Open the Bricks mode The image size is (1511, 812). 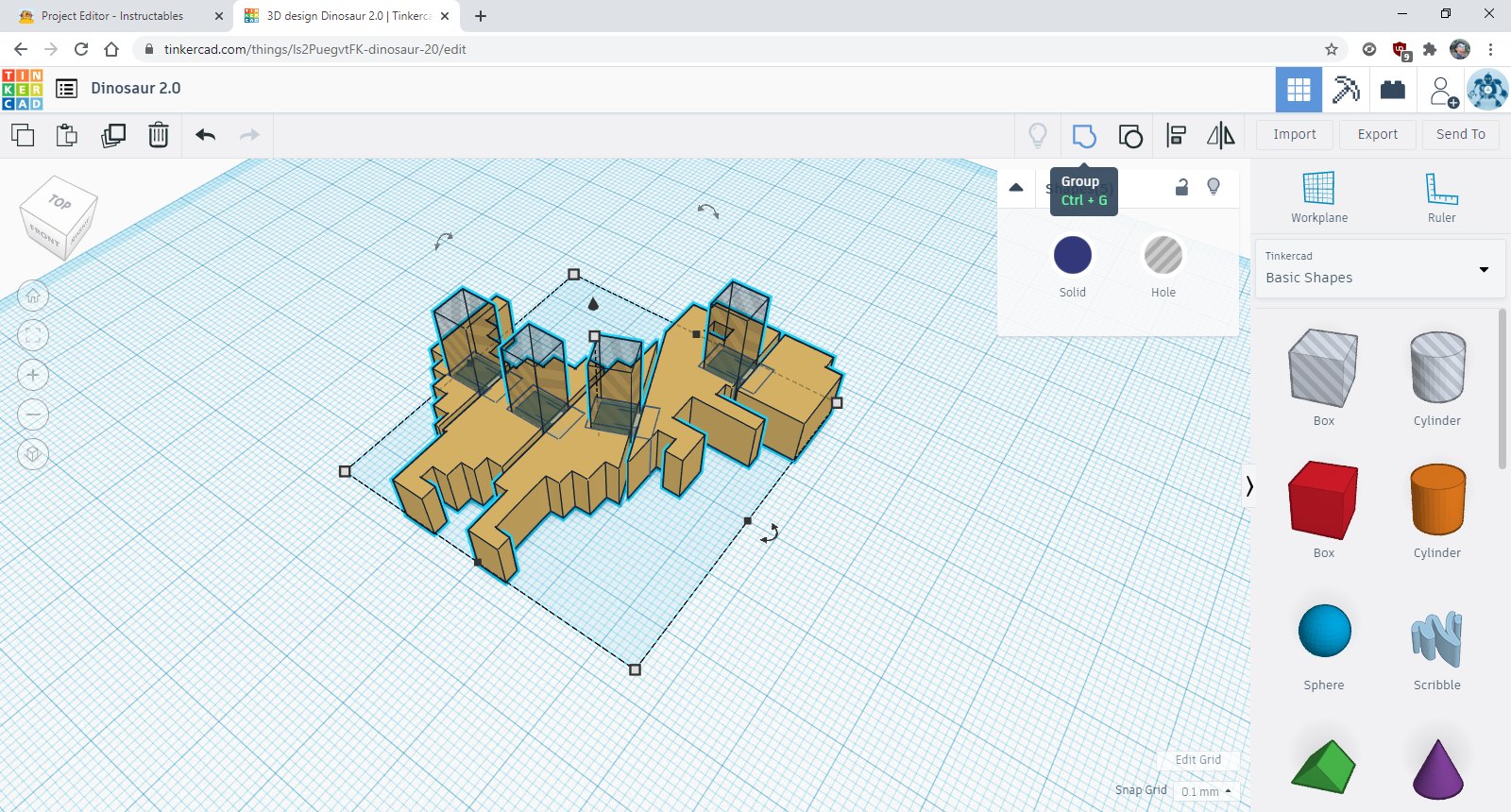pyautogui.click(x=1393, y=90)
